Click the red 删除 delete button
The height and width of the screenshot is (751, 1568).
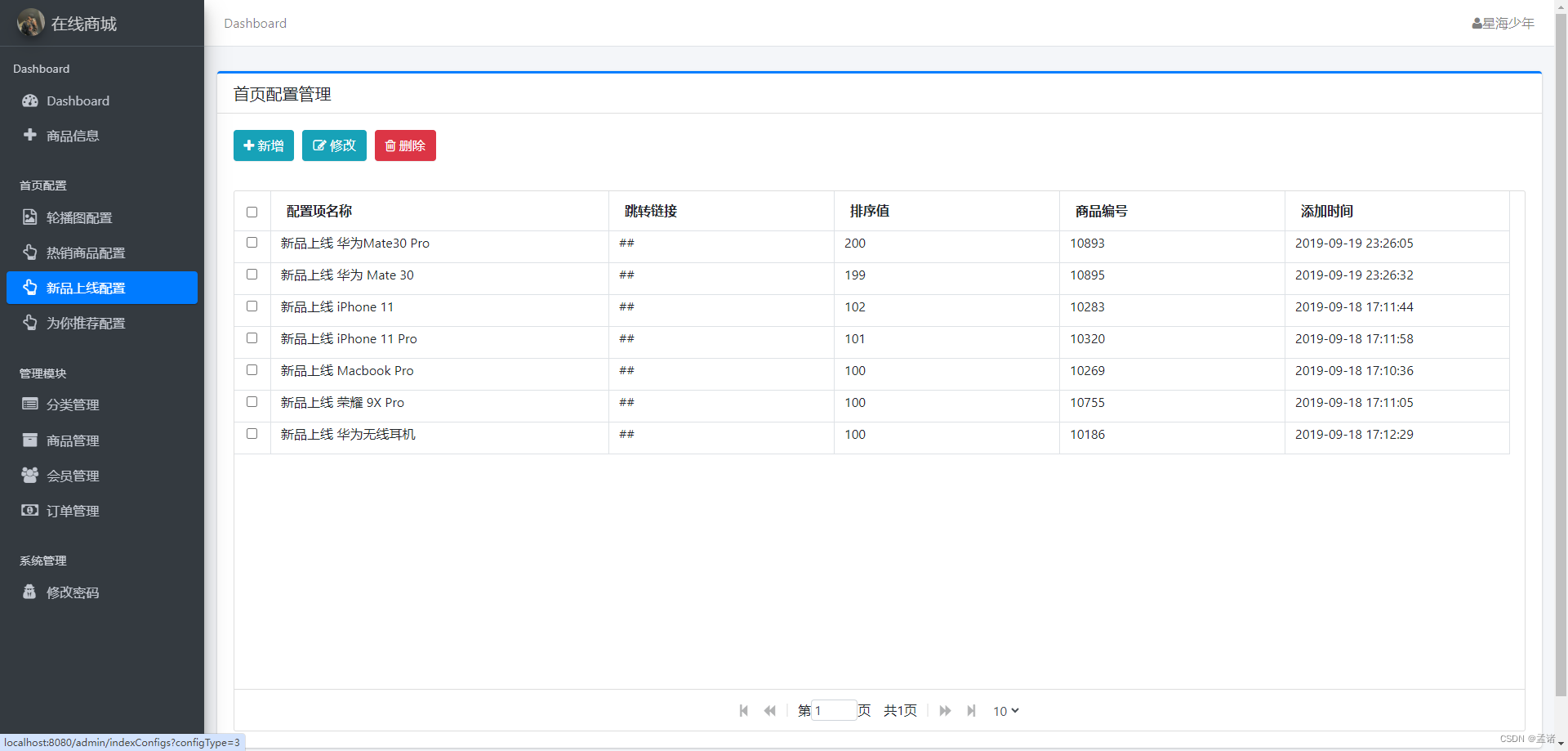click(405, 145)
